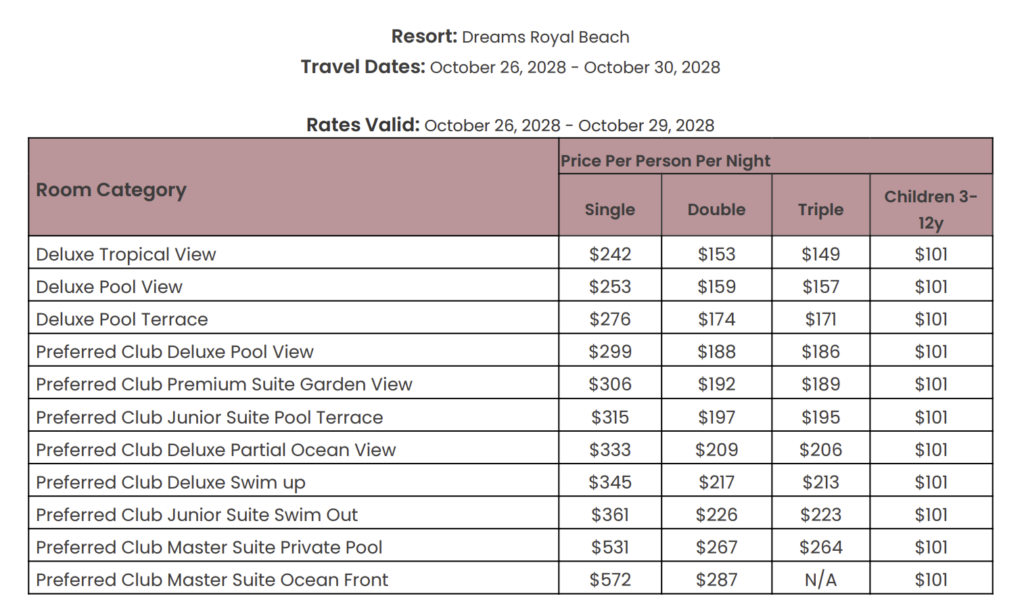This screenshot has width=1024, height=609.
Task: Select Preferred Club Master Suite Ocean Front
Action: (212, 580)
